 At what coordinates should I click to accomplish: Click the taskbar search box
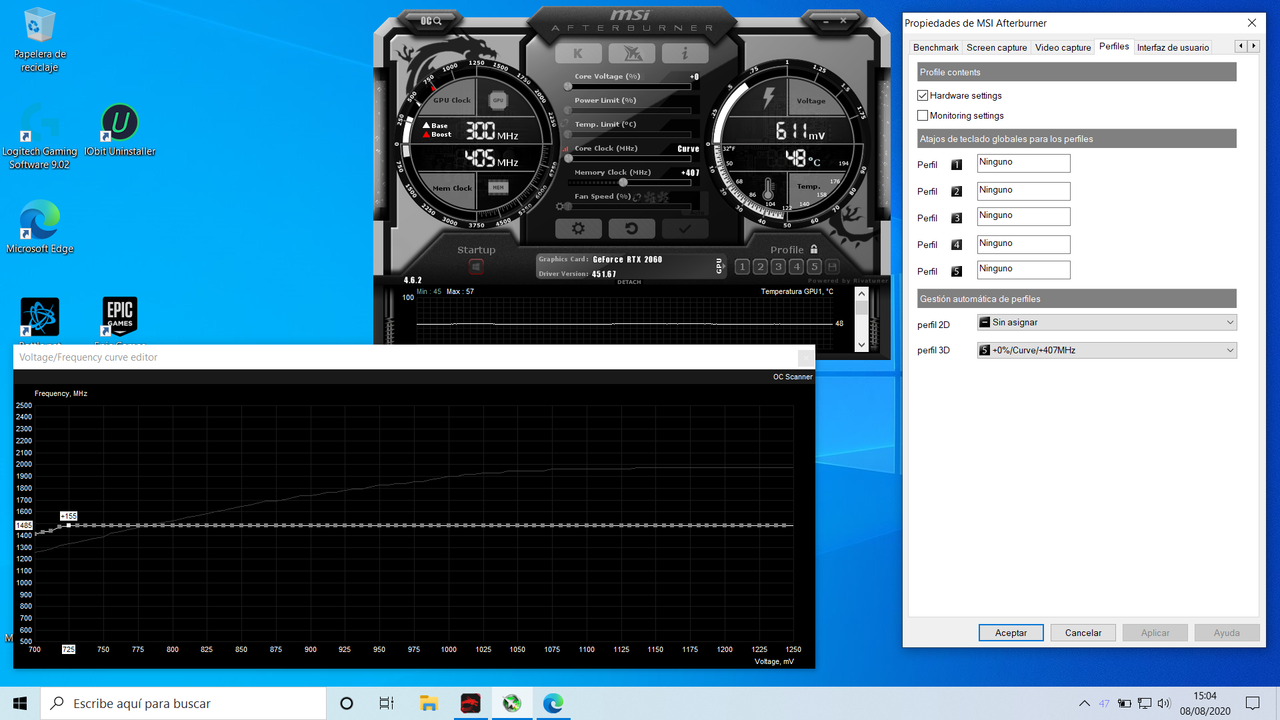[182, 703]
